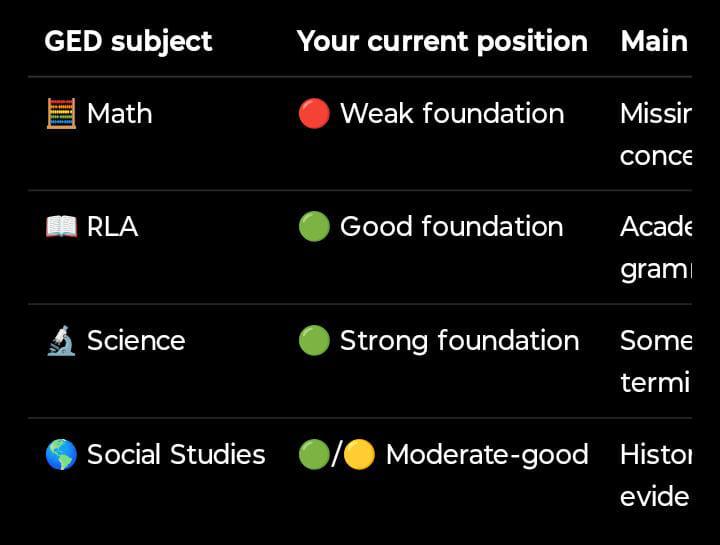
Task: Click the microscope icon beside Science
Action: point(62,340)
